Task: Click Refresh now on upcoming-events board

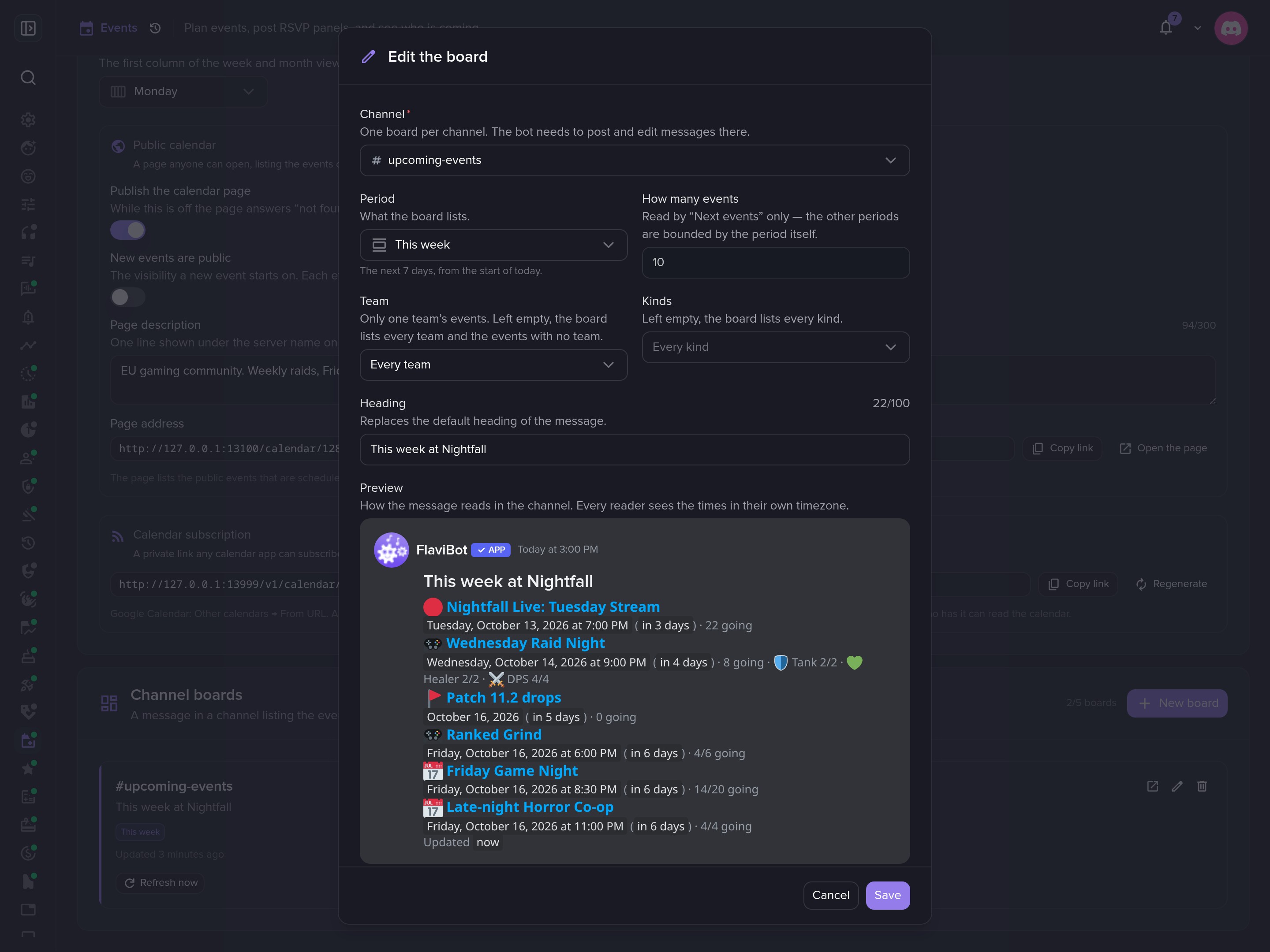Action: 161,882
